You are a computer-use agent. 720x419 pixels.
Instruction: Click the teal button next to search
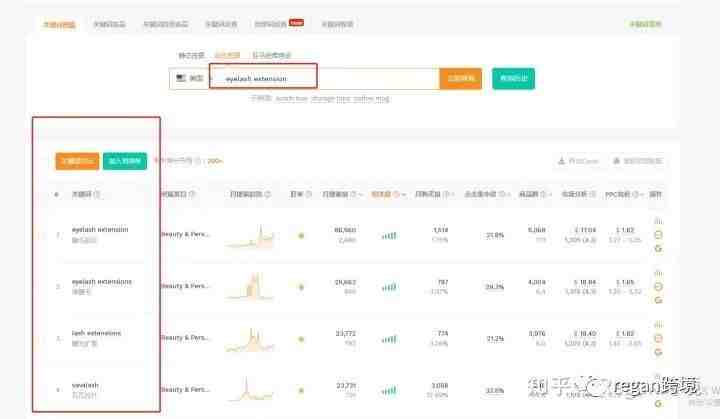pos(513,79)
